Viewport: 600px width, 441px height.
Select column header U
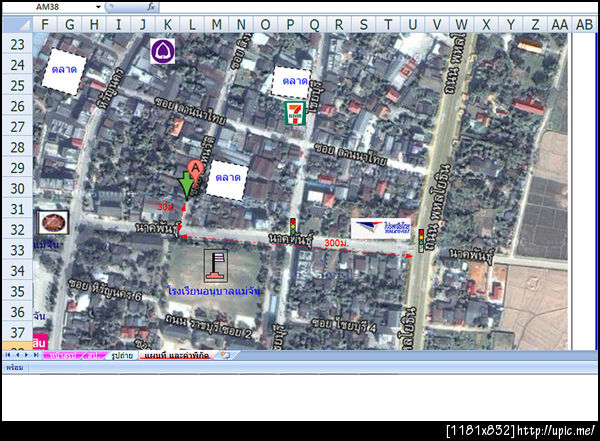(x=412, y=24)
